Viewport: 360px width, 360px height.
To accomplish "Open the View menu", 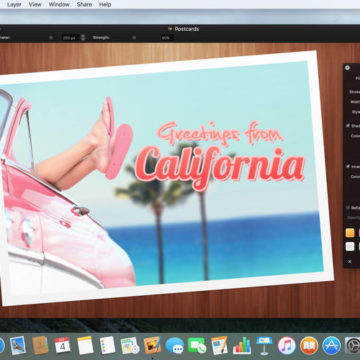I will click(35, 5).
